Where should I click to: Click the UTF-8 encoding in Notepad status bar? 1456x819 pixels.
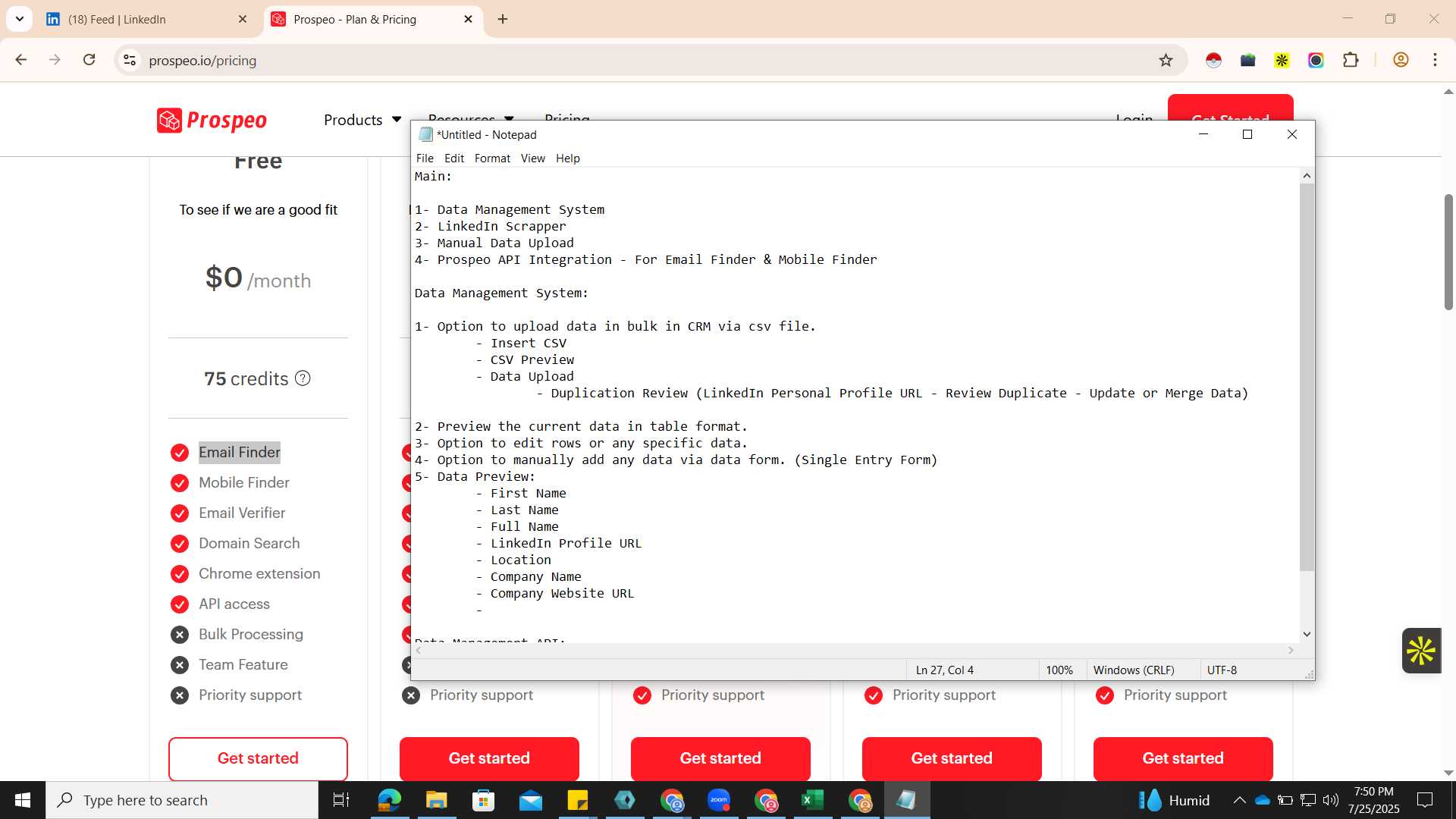(x=1222, y=670)
